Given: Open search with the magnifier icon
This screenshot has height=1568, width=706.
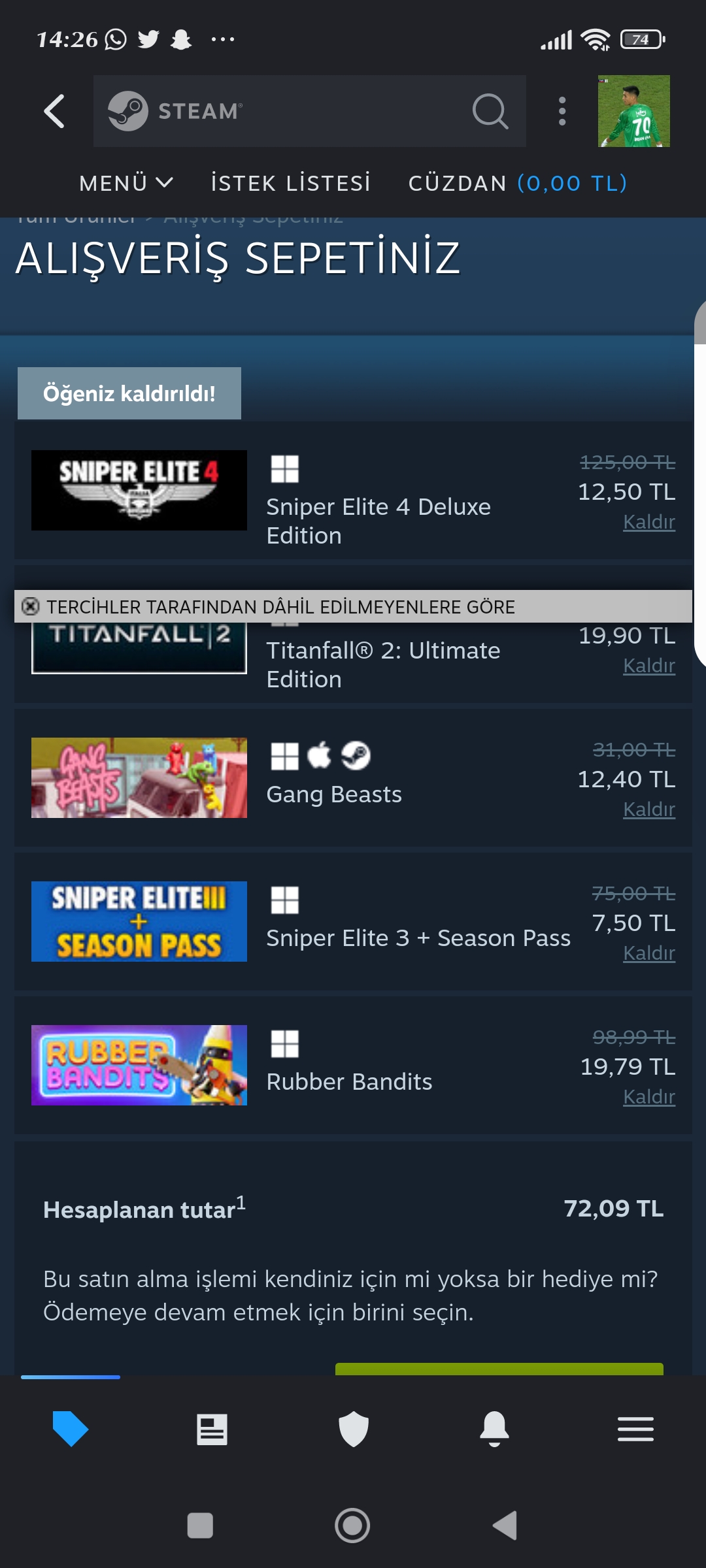Looking at the screenshot, I should pos(490,111).
